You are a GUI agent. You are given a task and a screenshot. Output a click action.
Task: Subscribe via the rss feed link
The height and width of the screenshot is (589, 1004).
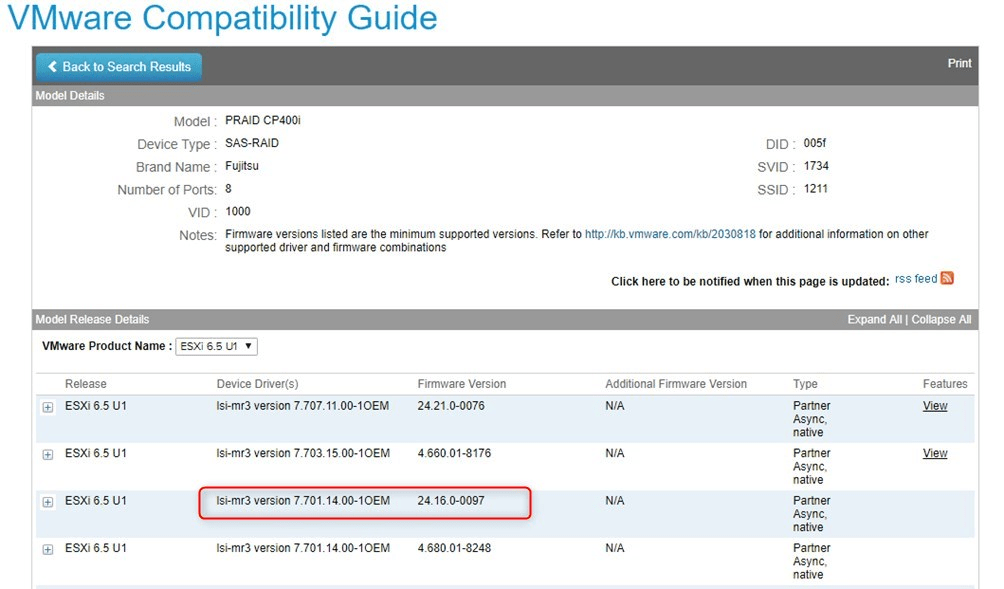pyautogui.click(x=916, y=279)
